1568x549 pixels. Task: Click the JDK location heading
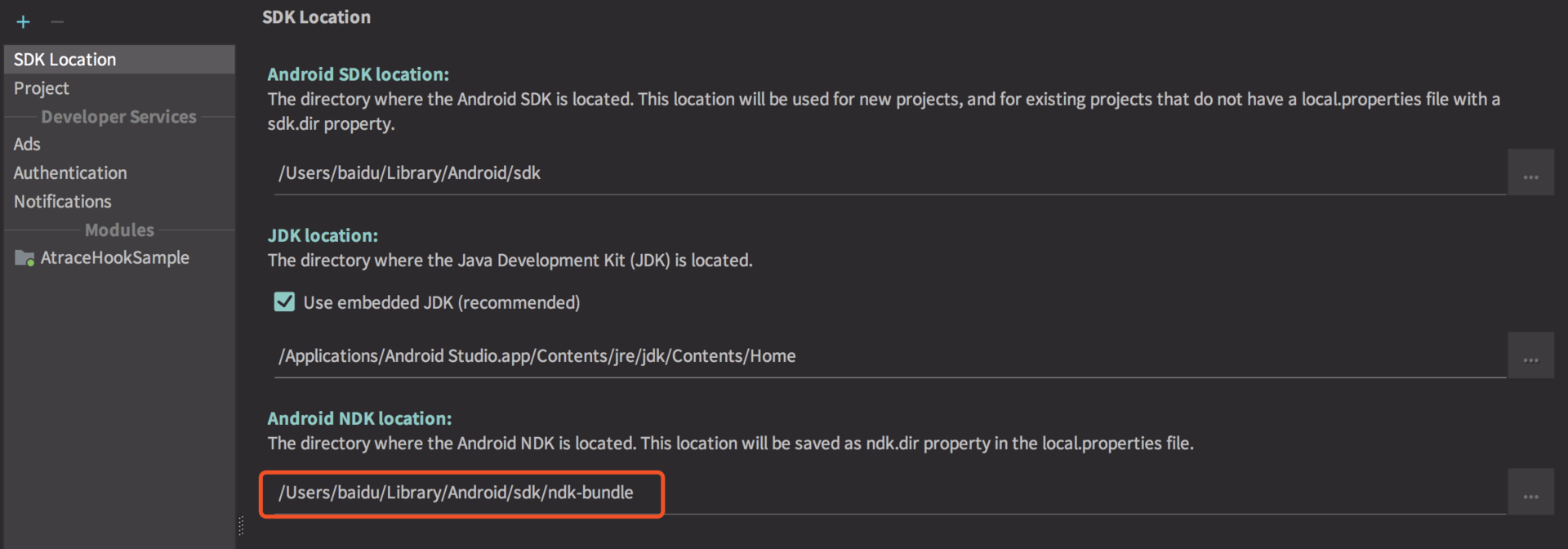pos(323,235)
